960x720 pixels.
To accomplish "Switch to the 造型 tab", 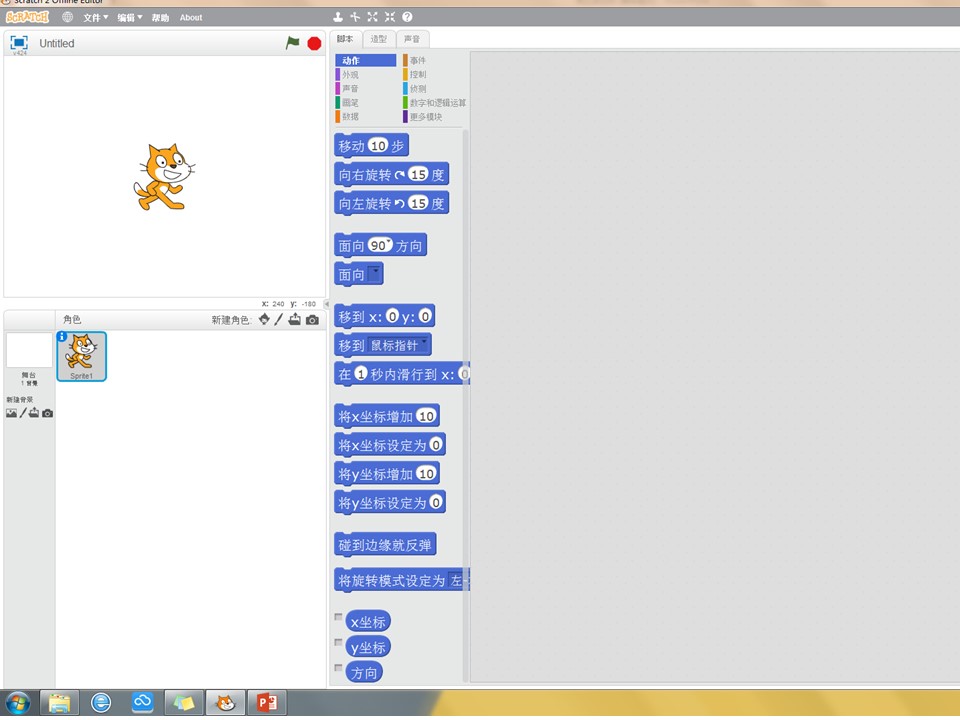I will [378, 39].
